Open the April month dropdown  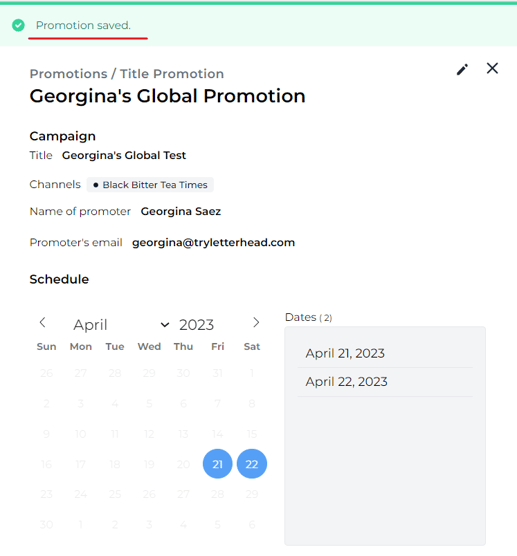coord(121,324)
